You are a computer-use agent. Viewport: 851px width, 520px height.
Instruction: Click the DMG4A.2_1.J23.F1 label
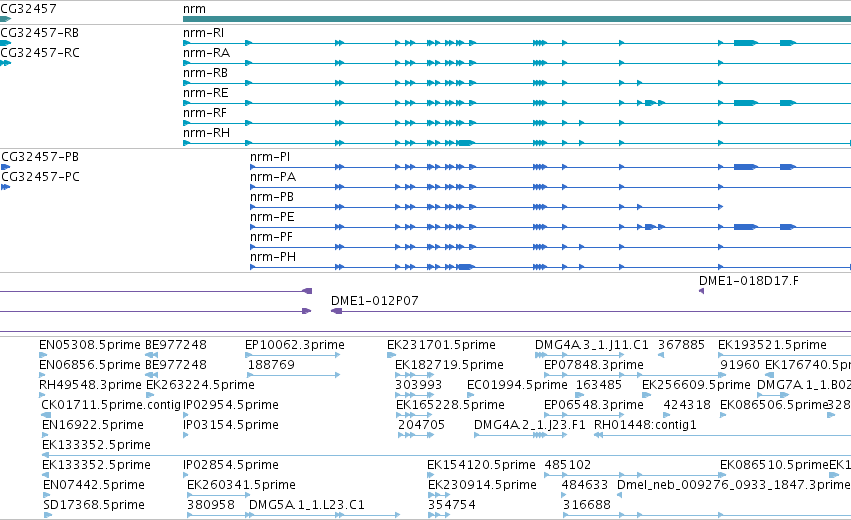530,426
